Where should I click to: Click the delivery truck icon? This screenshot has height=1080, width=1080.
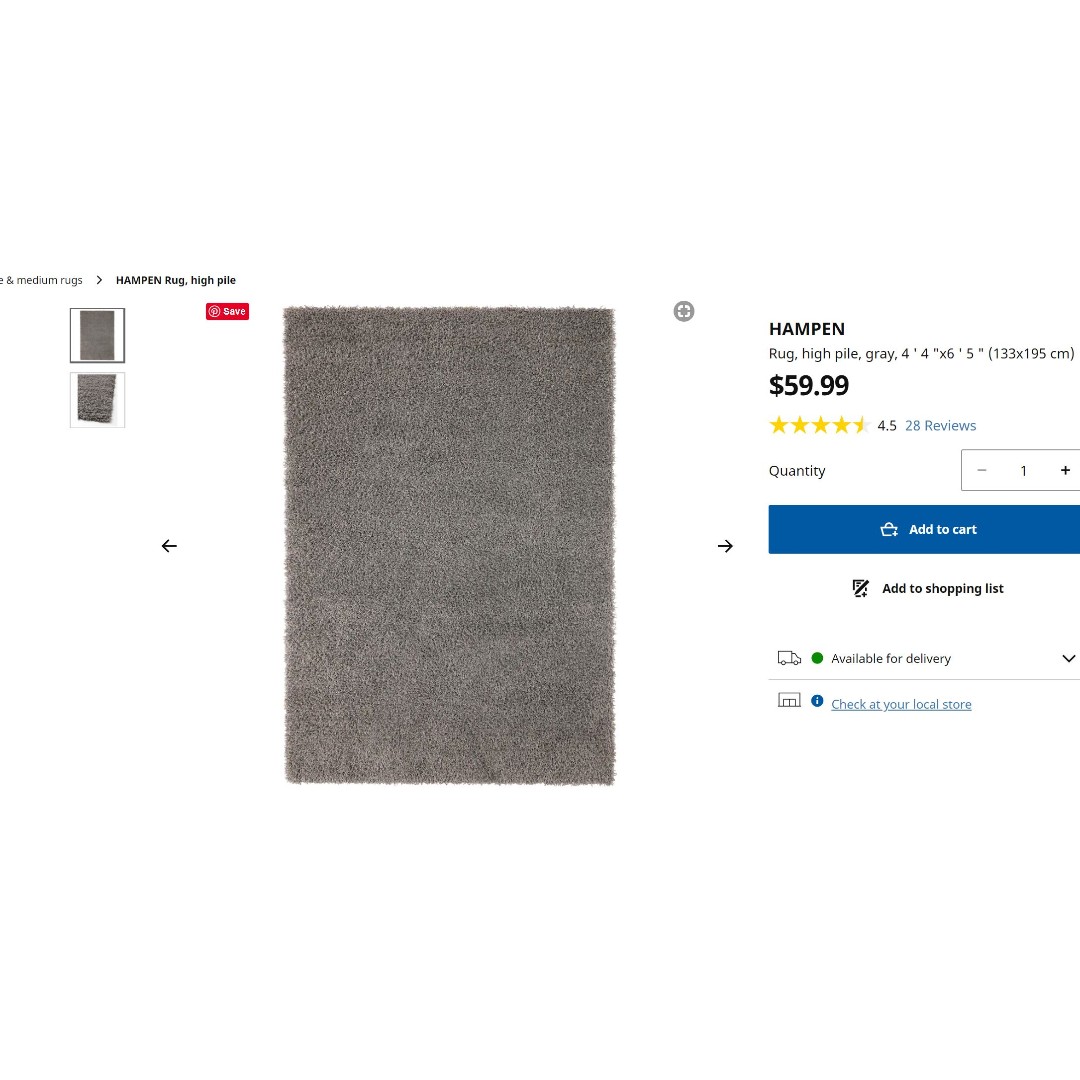[x=789, y=658]
